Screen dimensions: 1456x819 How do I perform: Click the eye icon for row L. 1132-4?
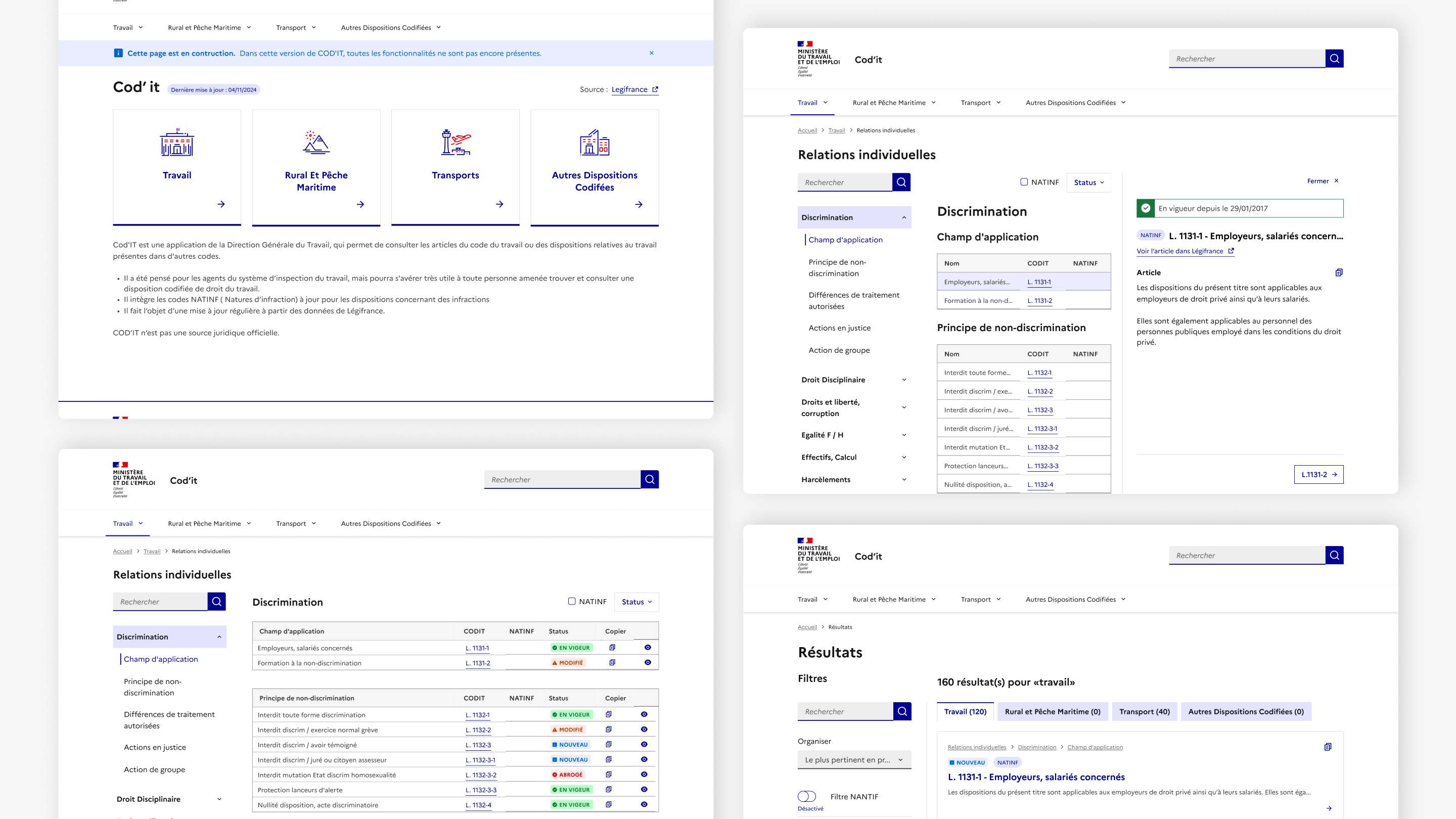[x=644, y=804]
